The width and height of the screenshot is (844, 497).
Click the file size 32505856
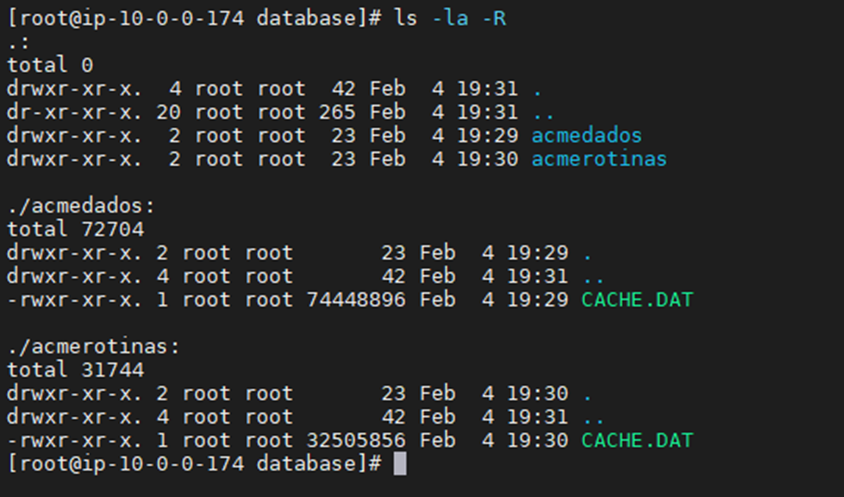click(x=355, y=440)
